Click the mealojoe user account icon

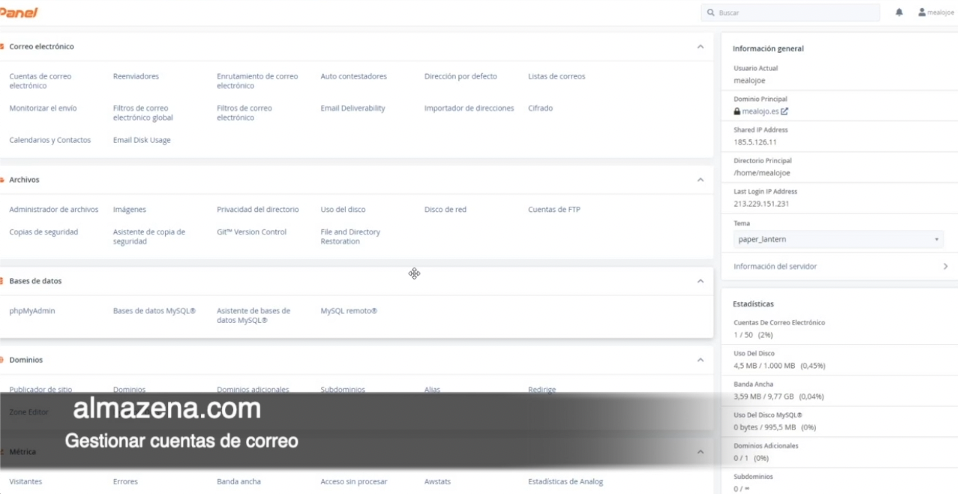click(x=922, y=13)
